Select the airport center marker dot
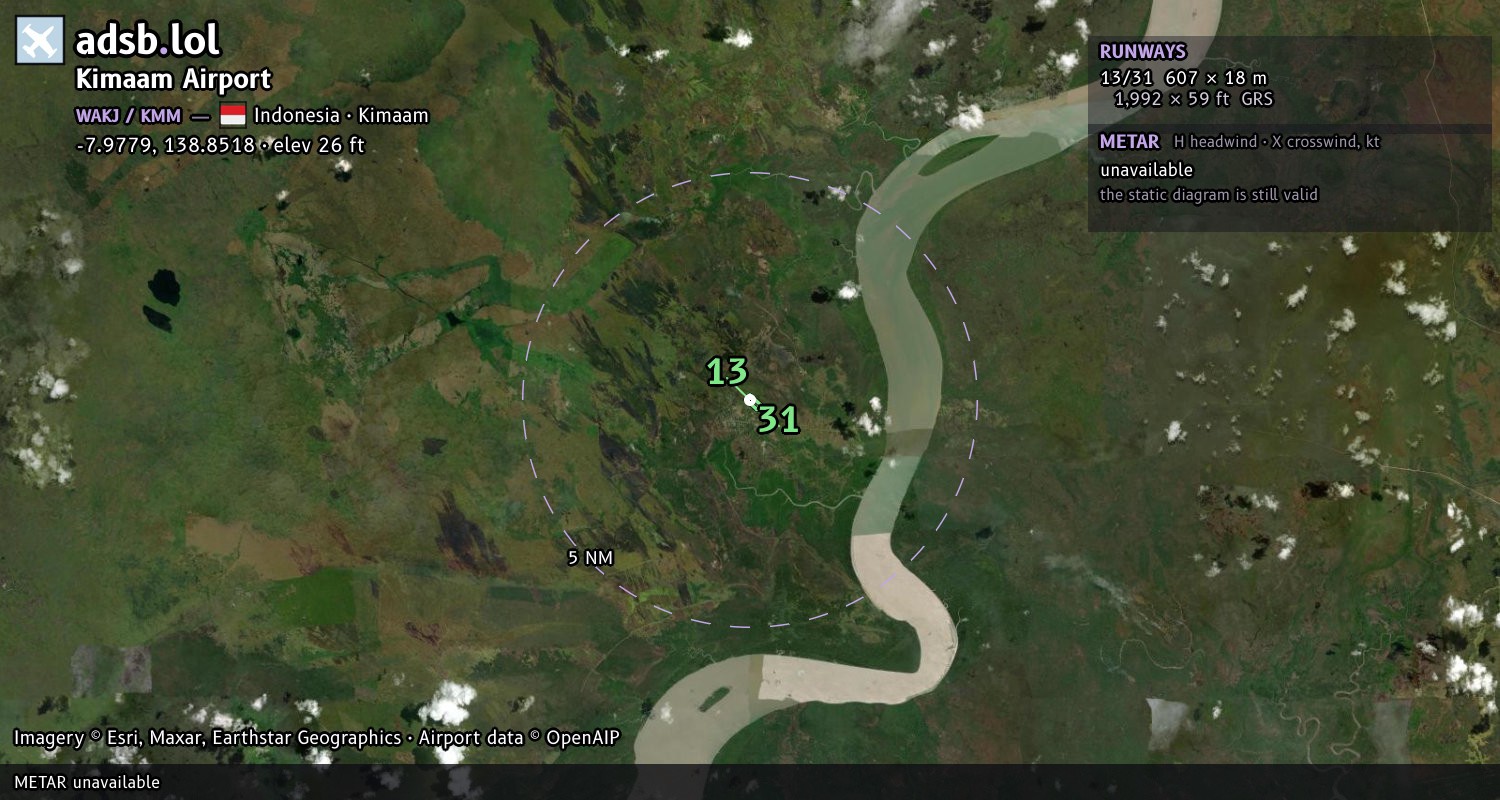Viewport: 1500px width, 800px height. (750, 400)
